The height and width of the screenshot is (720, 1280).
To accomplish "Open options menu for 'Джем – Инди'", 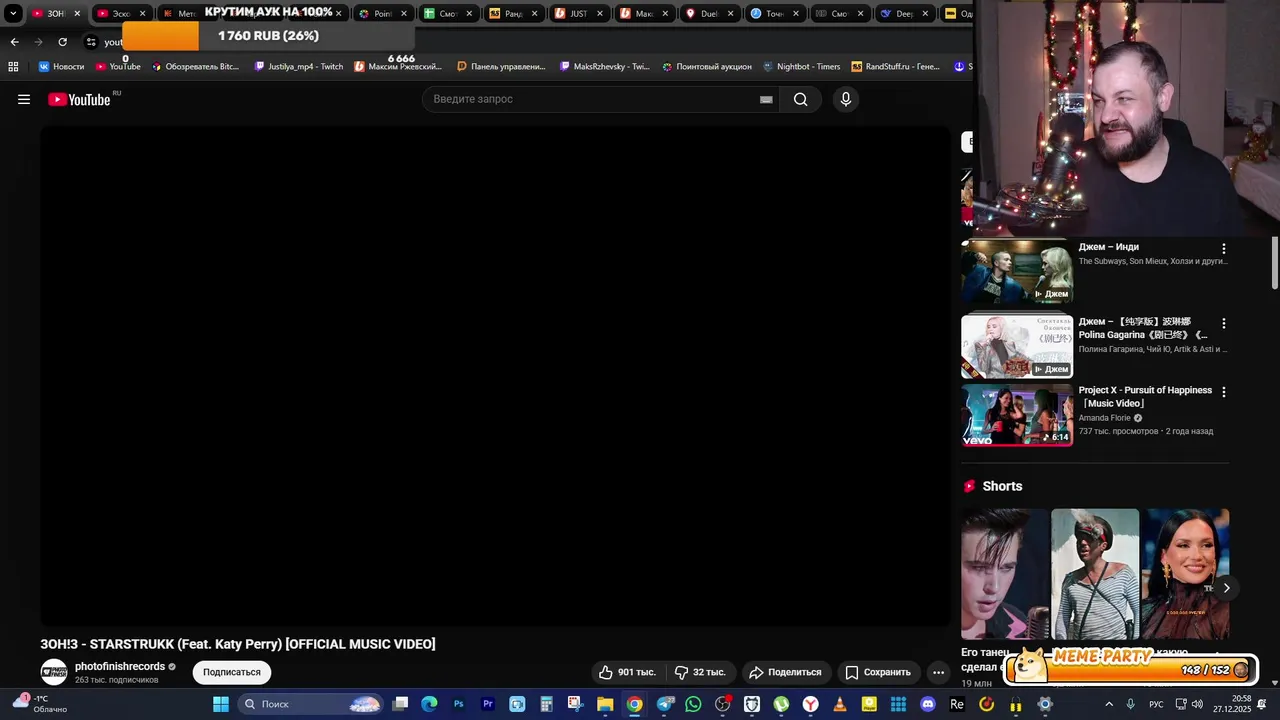I will coord(1223,248).
